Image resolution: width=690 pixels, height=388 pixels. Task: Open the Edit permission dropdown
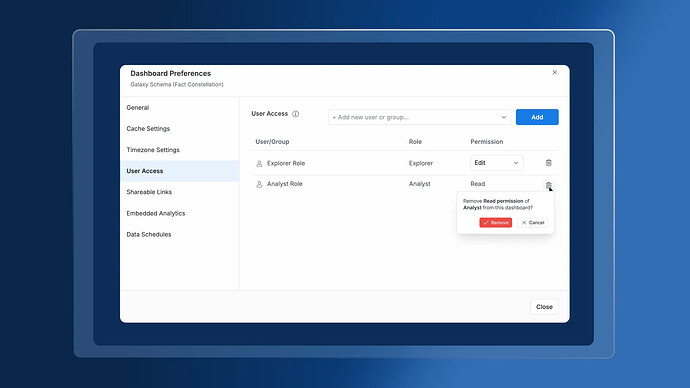(497, 163)
